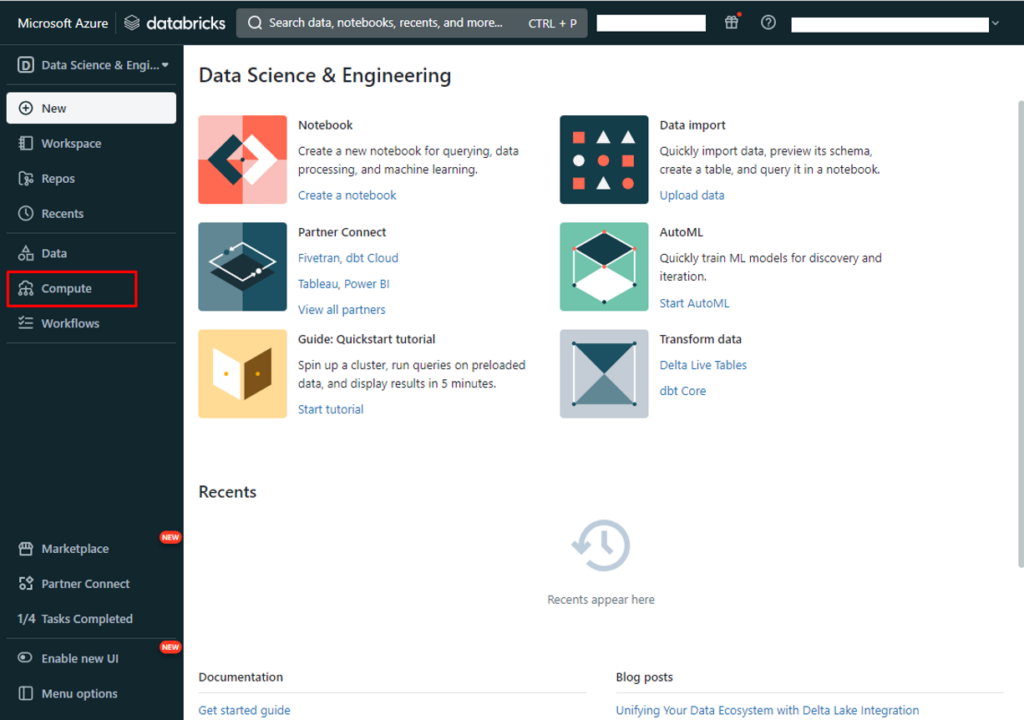Open Compute in the sidebar
1024x720 pixels.
click(x=66, y=289)
